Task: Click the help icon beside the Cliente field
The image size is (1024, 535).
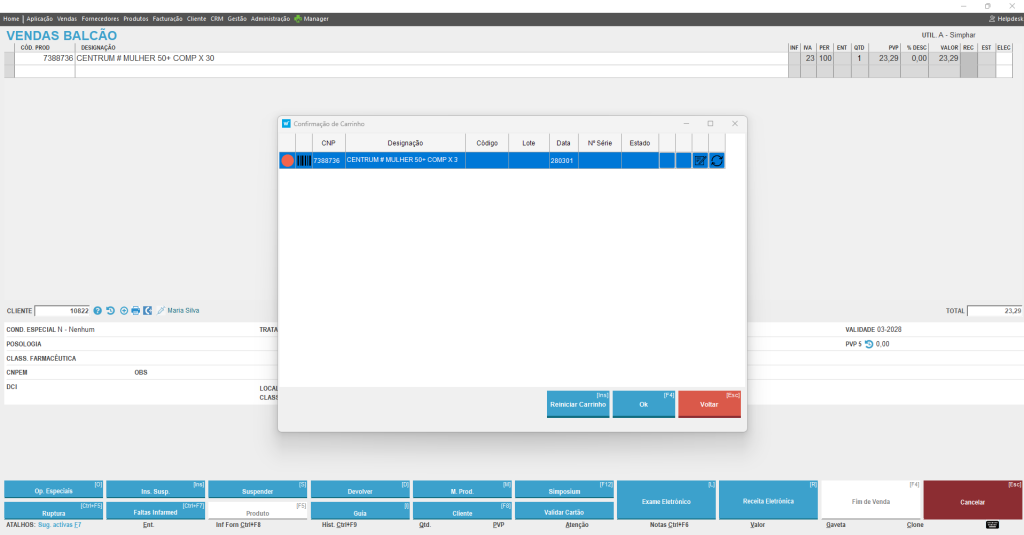Action: (x=97, y=311)
